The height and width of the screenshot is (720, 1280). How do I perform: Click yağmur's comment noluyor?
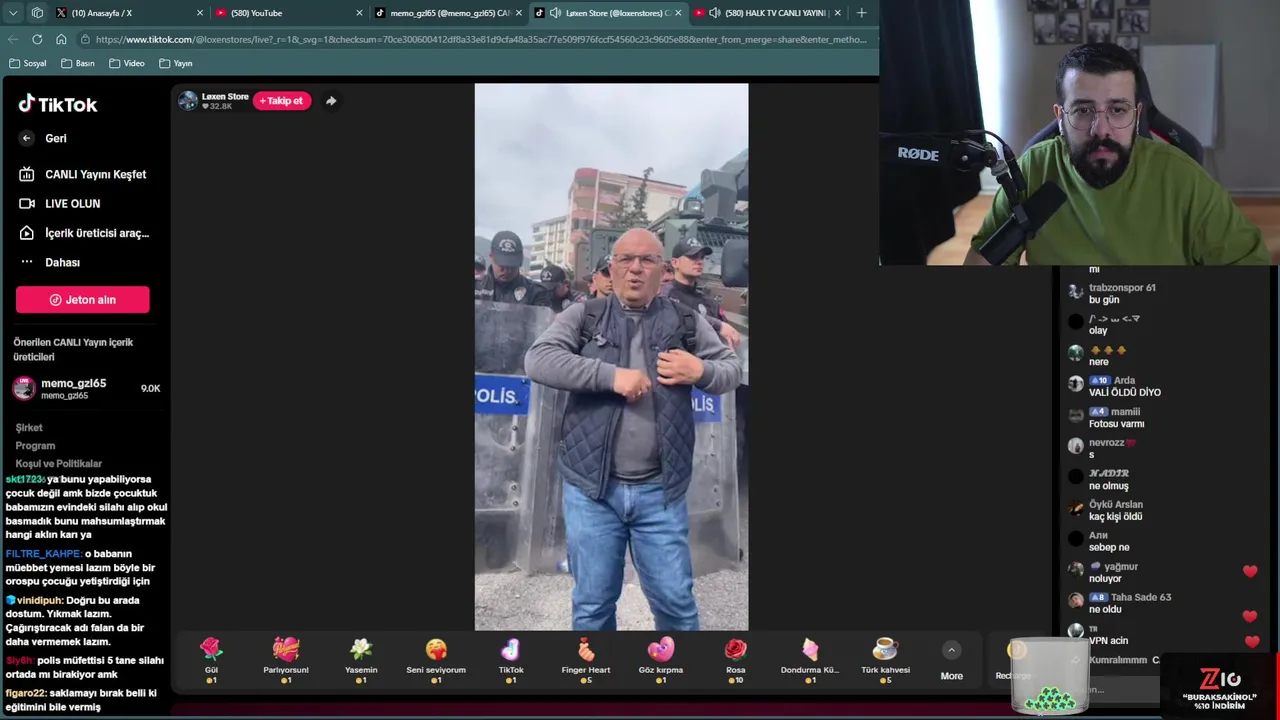click(x=1105, y=579)
